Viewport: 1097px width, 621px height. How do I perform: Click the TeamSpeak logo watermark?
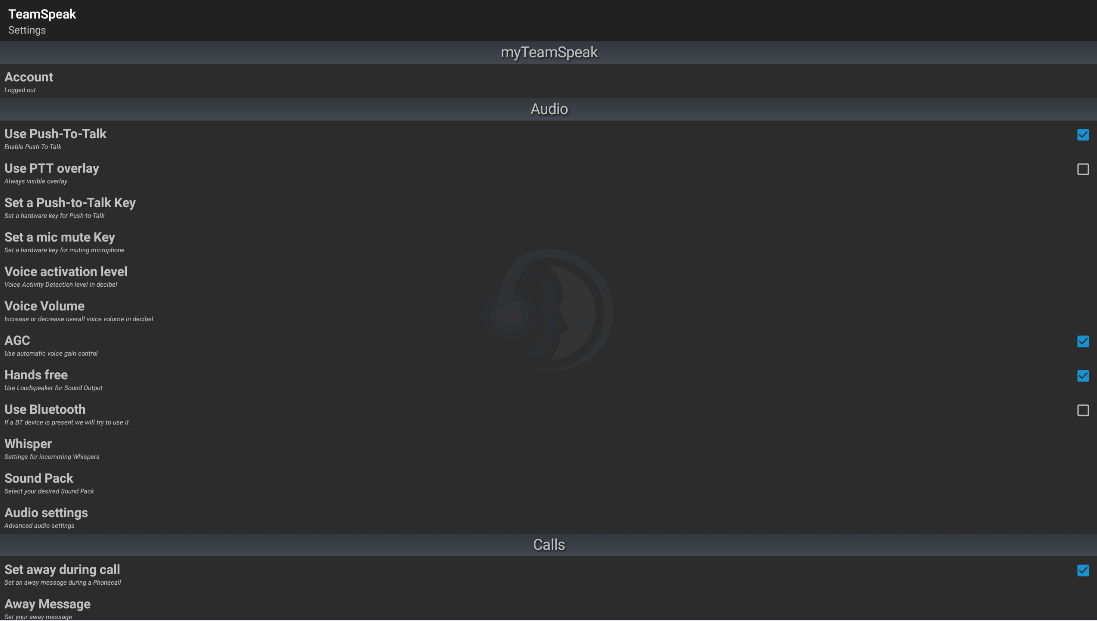point(548,311)
